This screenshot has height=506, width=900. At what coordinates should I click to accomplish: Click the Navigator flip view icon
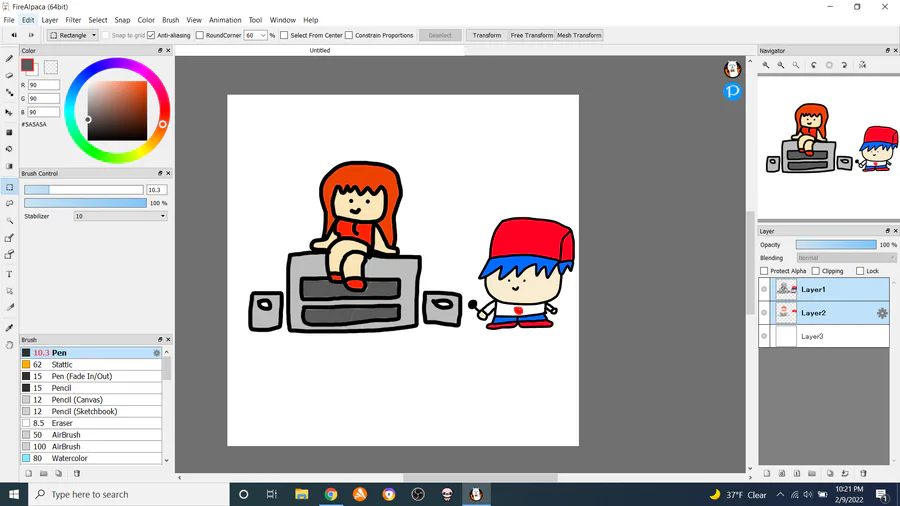[862, 65]
